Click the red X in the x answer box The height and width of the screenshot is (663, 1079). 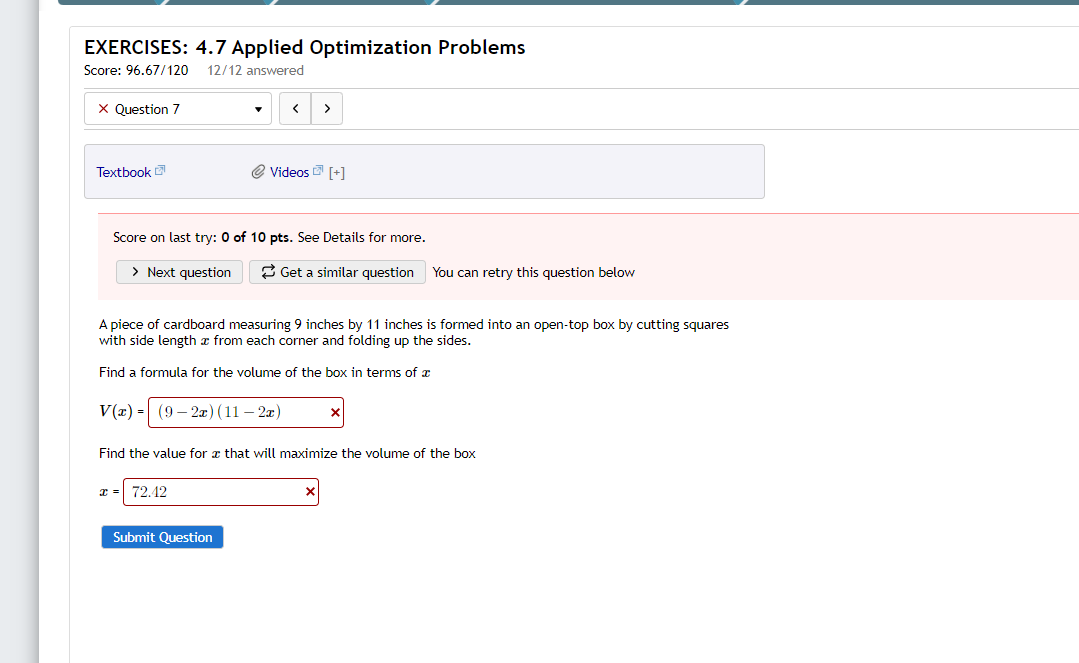(x=309, y=491)
